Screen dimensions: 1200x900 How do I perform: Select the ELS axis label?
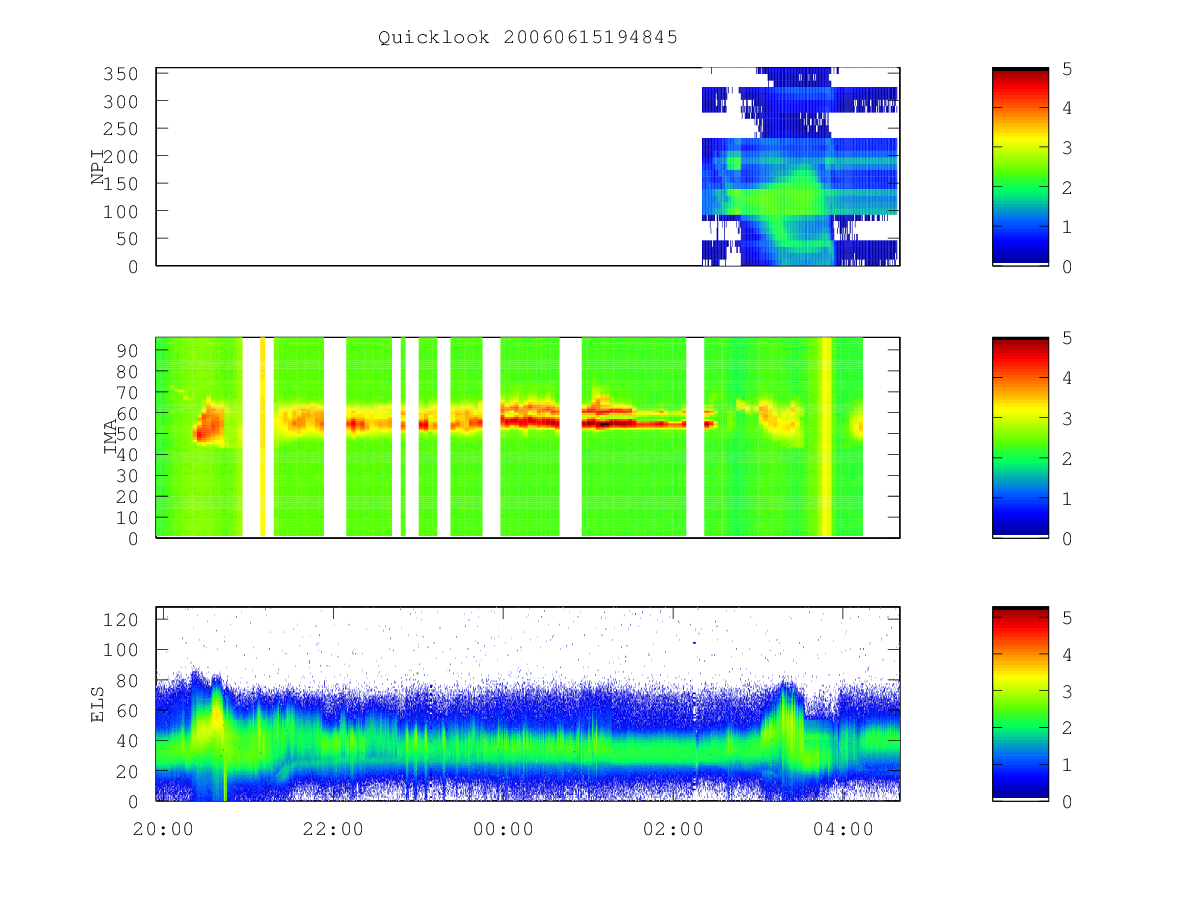pos(99,704)
